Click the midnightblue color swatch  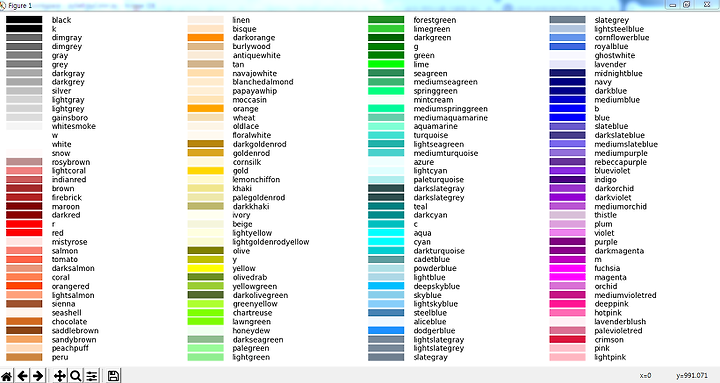pos(567,73)
